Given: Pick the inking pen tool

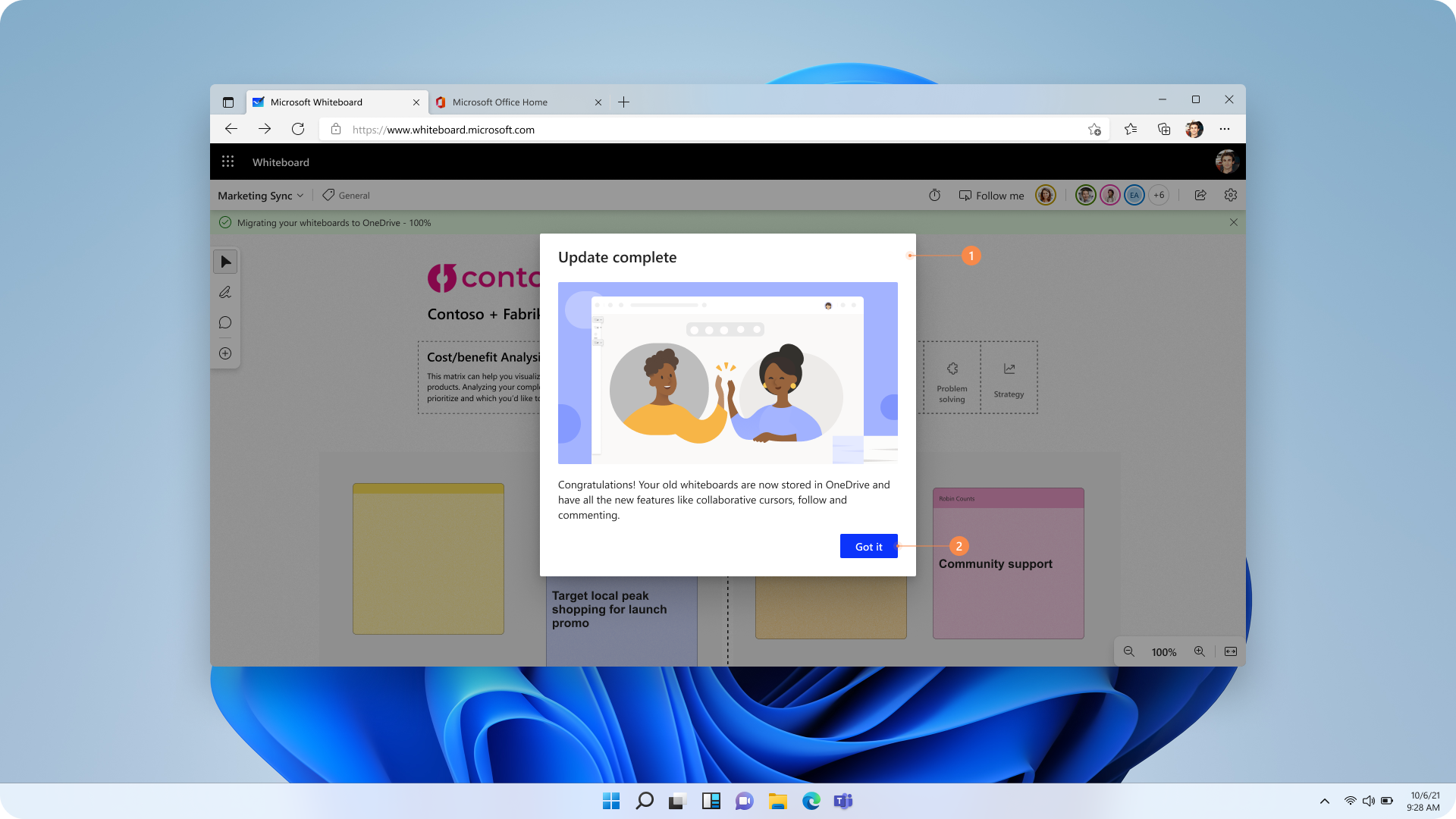Looking at the screenshot, I should [x=224, y=292].
